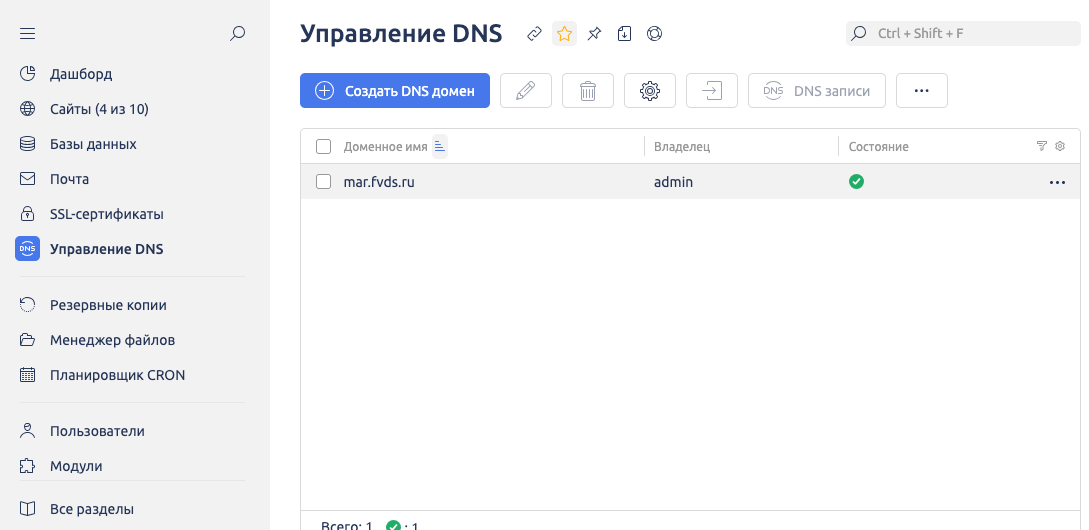Open the gear settings toolbar button
The image size is (1089, 530).
coord(650,91)
